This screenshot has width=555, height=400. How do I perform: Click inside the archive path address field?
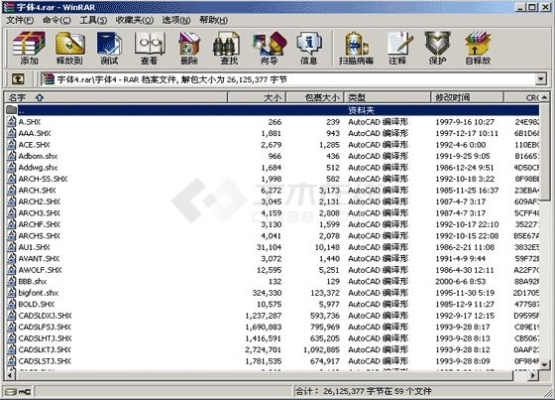pyautogui.click(x=287, y=79)
